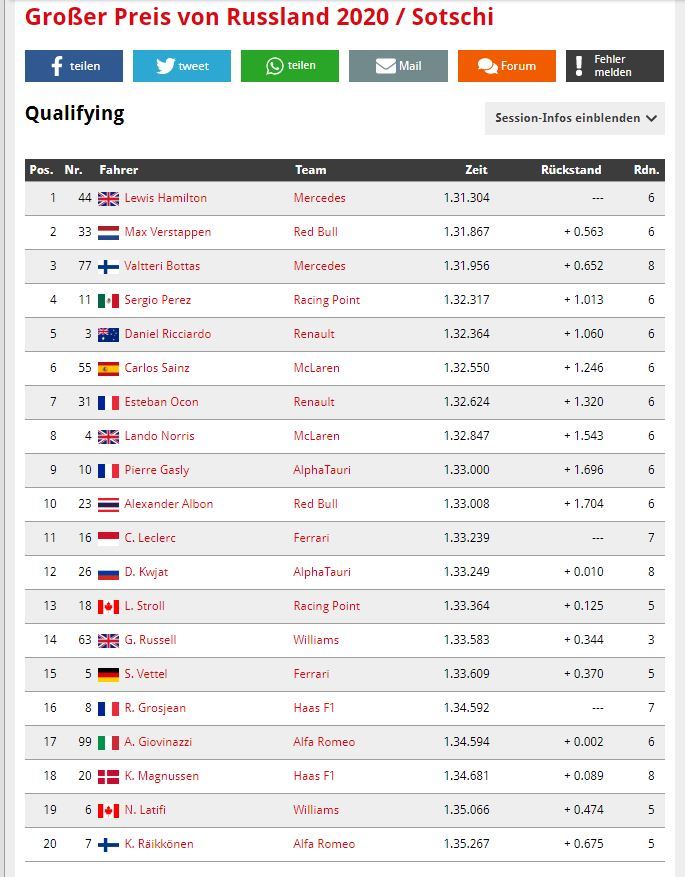This screenshot has width=685, height=877.
Task: Select the Zeit column header
Action: click(x=476, y=169)
